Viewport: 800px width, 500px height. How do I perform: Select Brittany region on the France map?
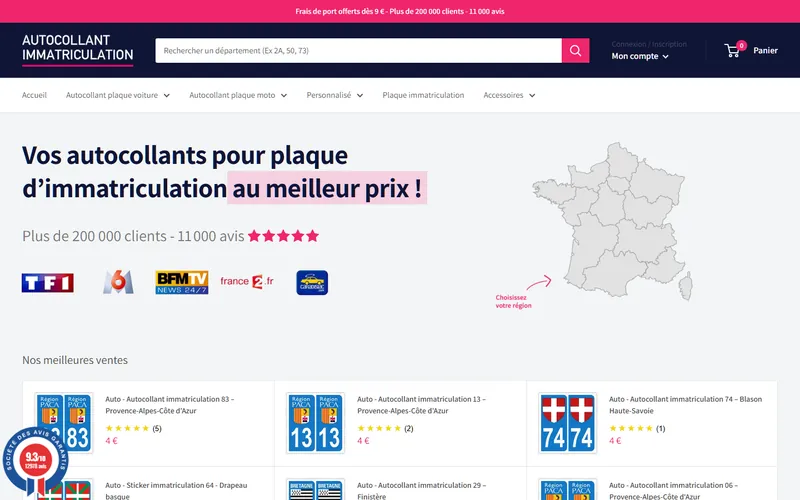point(554,192)
